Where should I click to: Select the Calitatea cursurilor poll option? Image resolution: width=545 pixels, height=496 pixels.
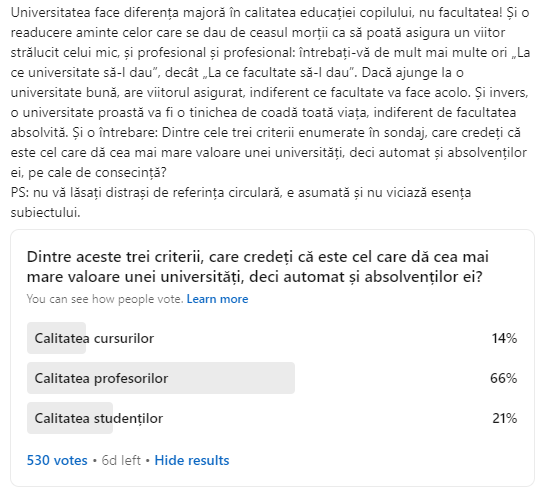[272, 338]
